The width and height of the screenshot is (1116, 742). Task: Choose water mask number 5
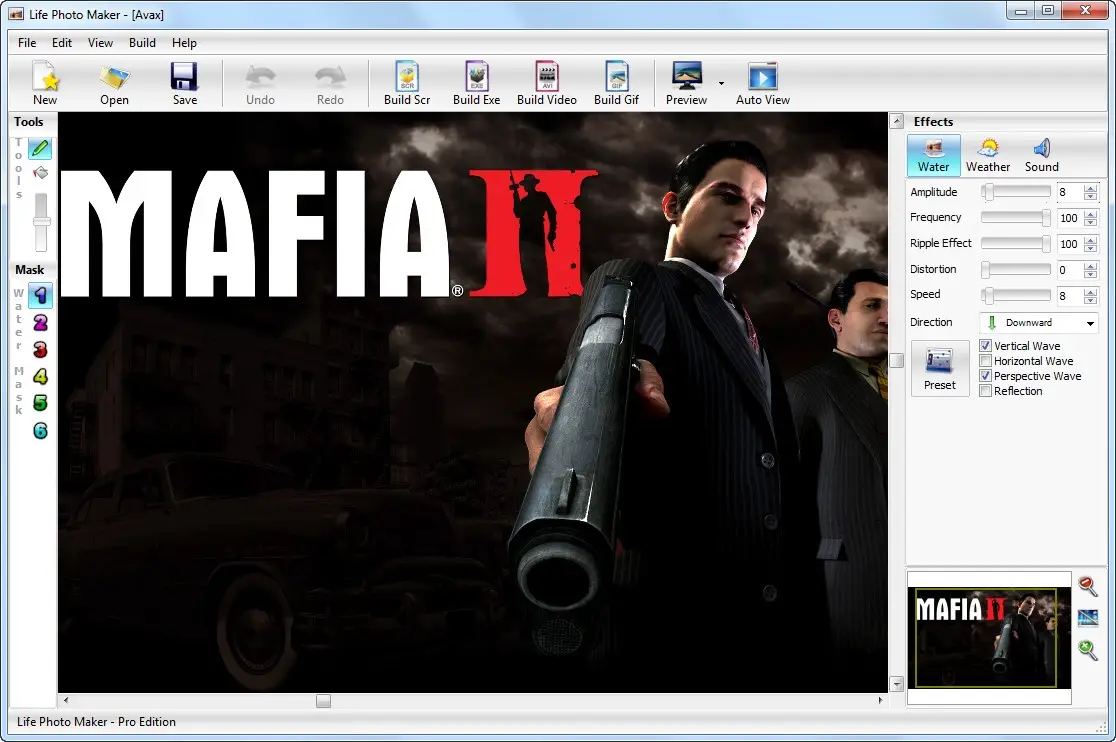pos(41,403)
